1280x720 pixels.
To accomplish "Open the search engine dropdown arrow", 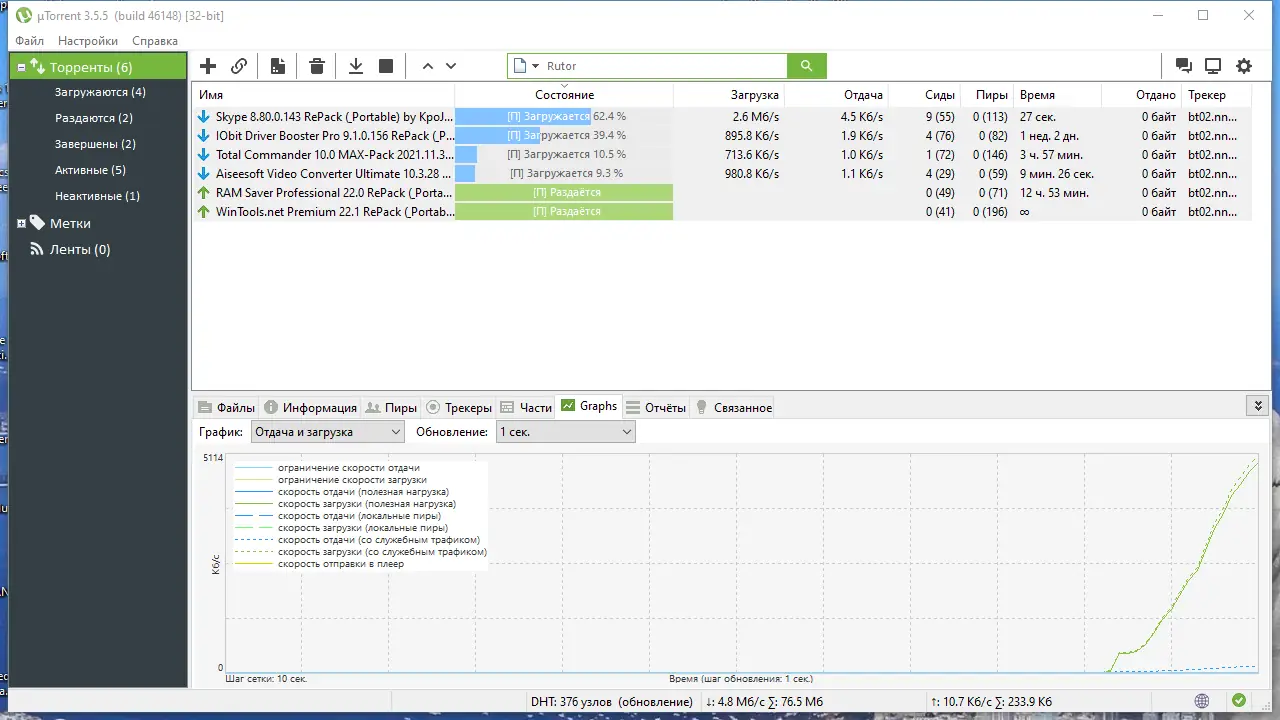I will (x=536, y=65).
